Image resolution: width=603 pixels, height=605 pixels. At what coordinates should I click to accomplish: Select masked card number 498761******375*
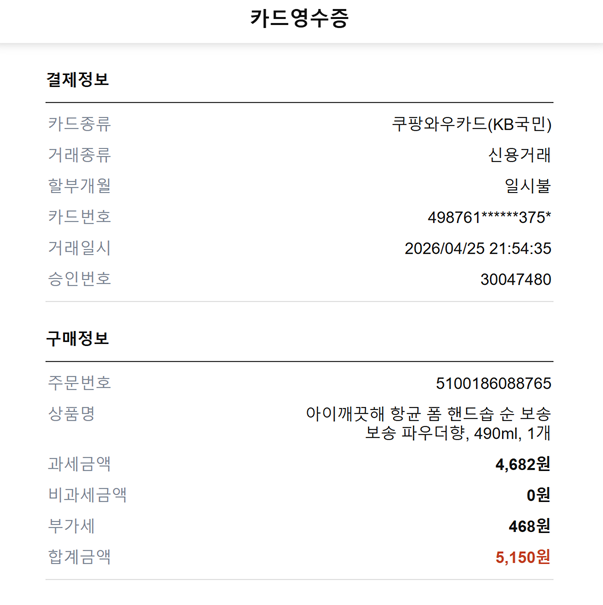pyautogui.click(x=490, y=217)
